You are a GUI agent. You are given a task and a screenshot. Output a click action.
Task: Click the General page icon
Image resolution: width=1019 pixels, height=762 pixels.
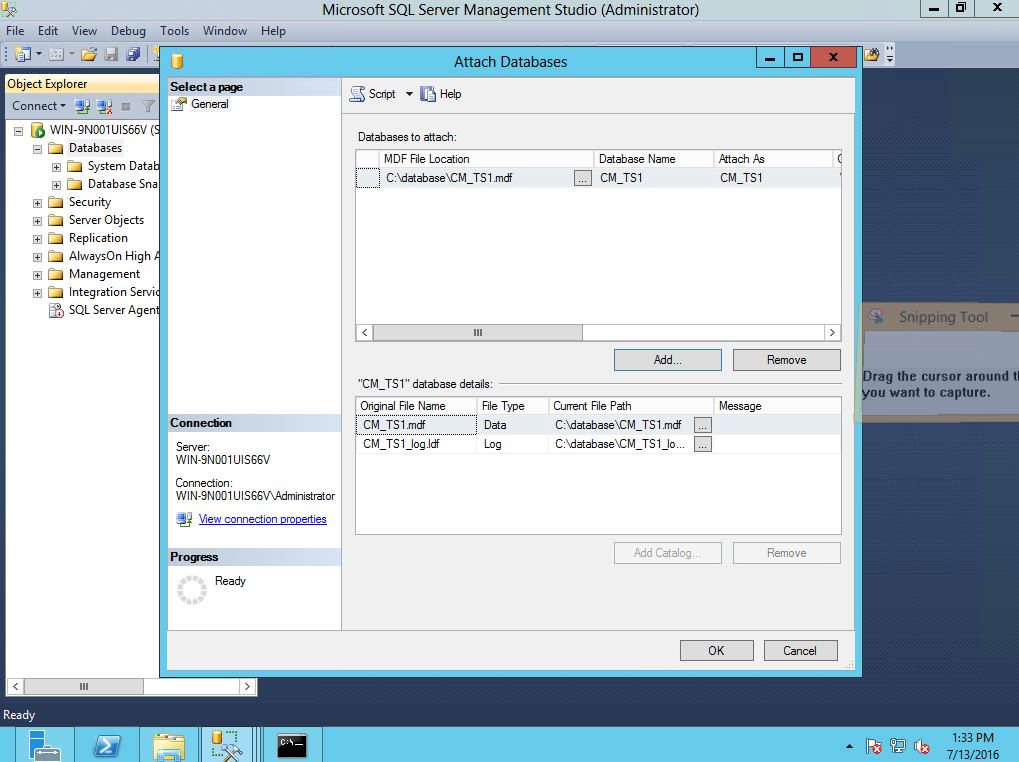pyautogui.click(x=179, y=105)
